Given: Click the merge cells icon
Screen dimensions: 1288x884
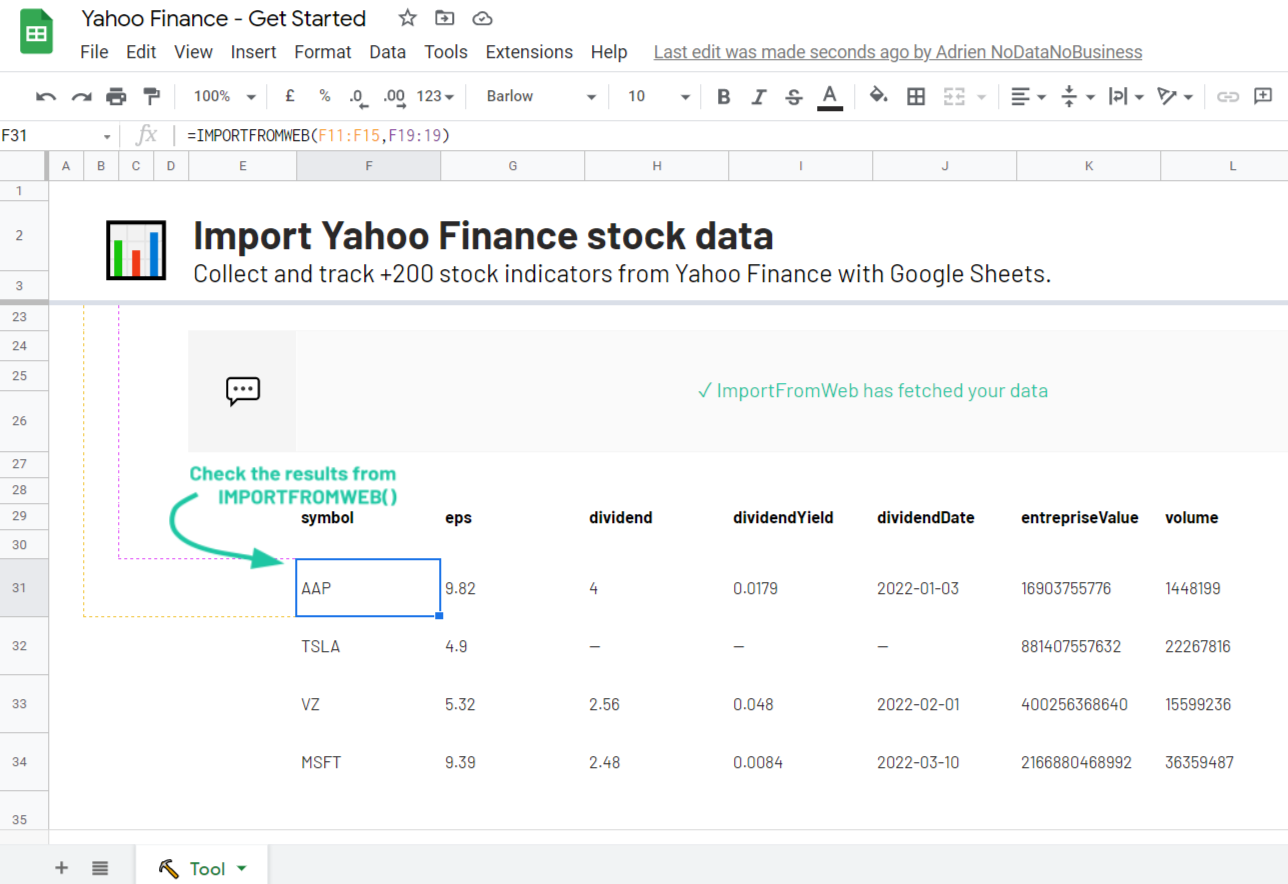Looking at the screenshot, I should point(954,96).
